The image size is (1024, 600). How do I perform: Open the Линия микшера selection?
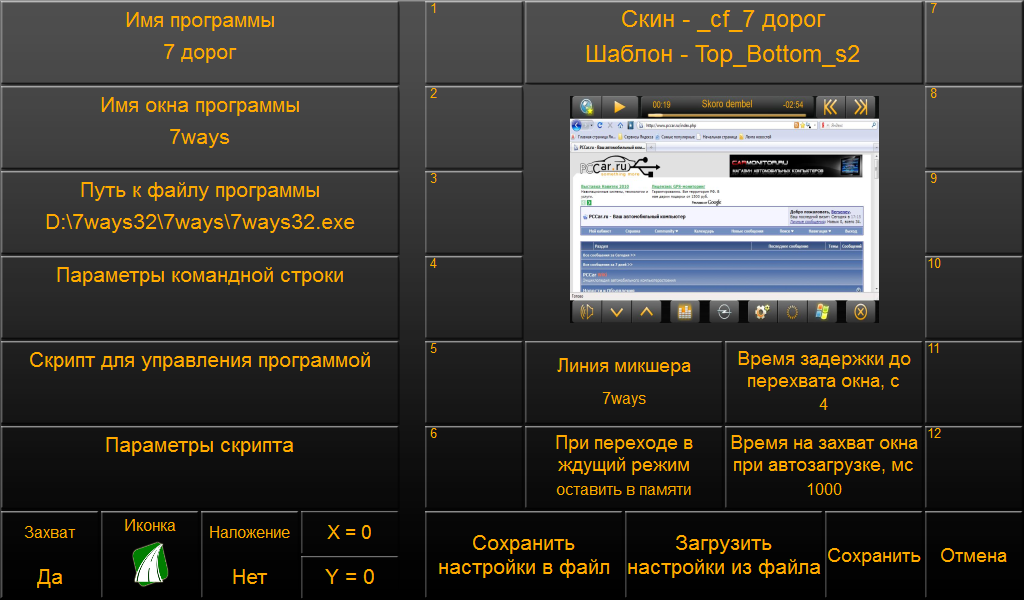(624, 382)
